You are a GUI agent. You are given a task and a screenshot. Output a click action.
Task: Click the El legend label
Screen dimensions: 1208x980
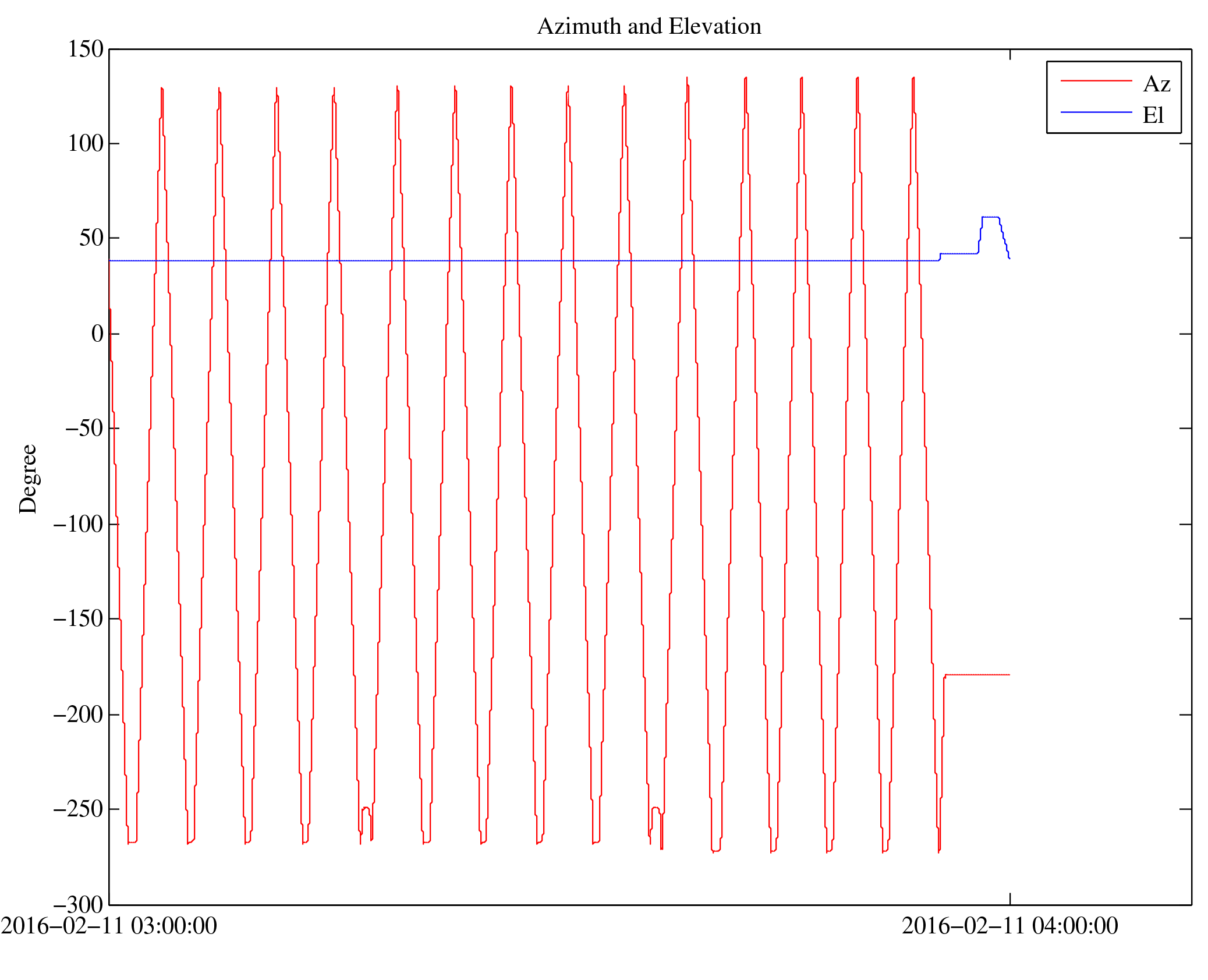point(1153,115)
